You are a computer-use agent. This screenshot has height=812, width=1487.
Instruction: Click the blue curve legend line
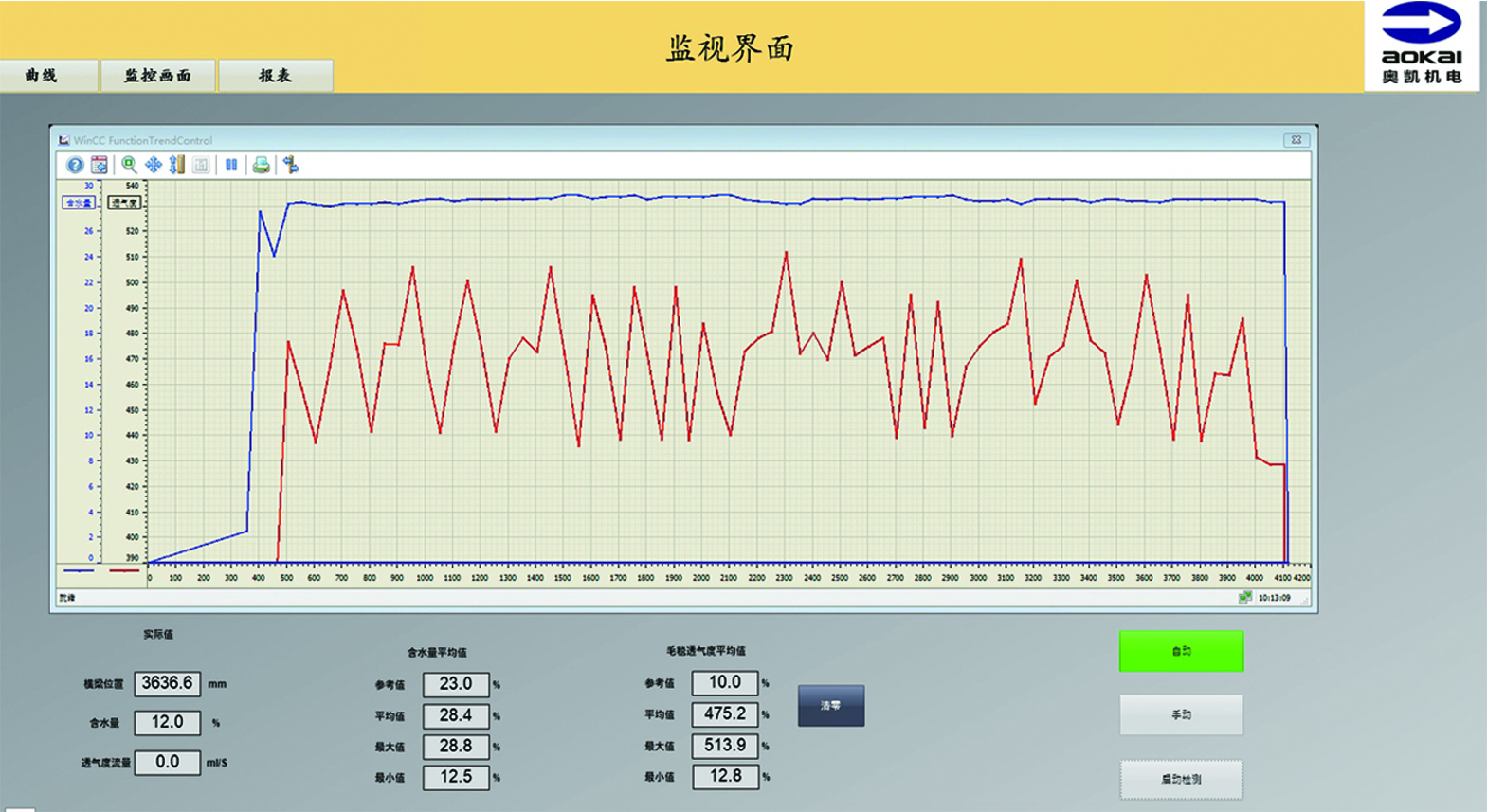(79, 571)
